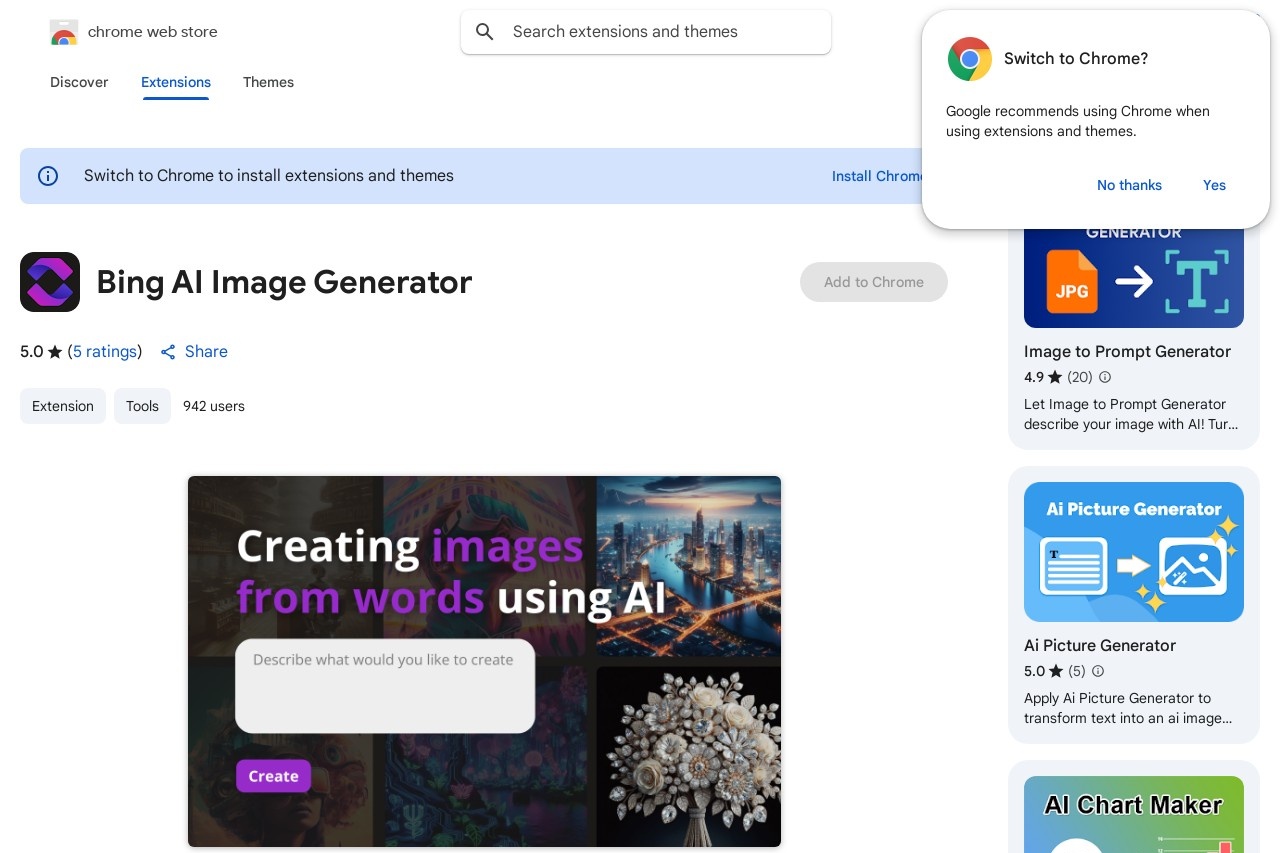This screenshot has width=1280, height=853.
Task: Click the Share icon
Action: (x=168, y=352)
